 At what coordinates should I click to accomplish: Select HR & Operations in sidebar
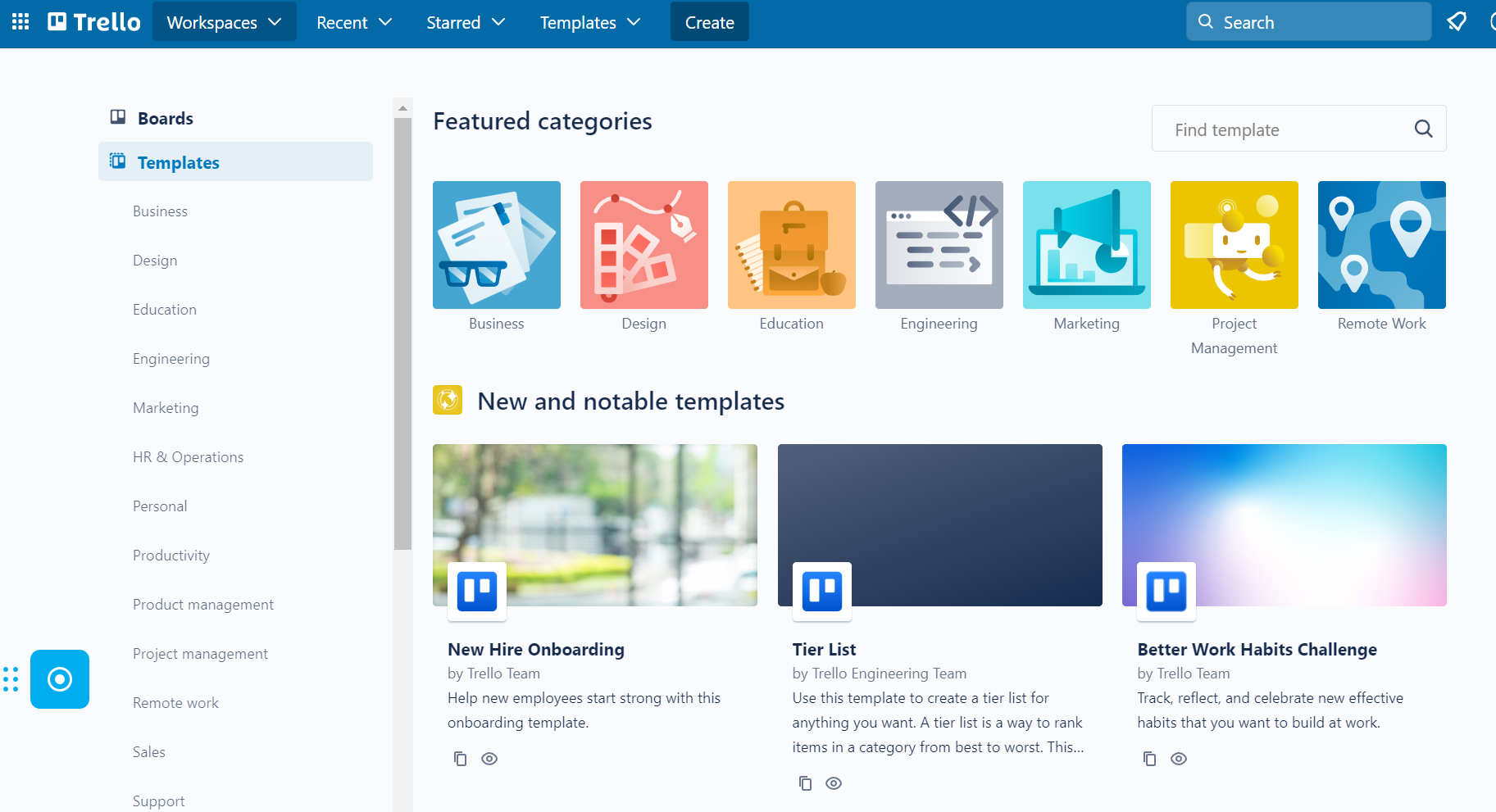[x=189, y=456]
